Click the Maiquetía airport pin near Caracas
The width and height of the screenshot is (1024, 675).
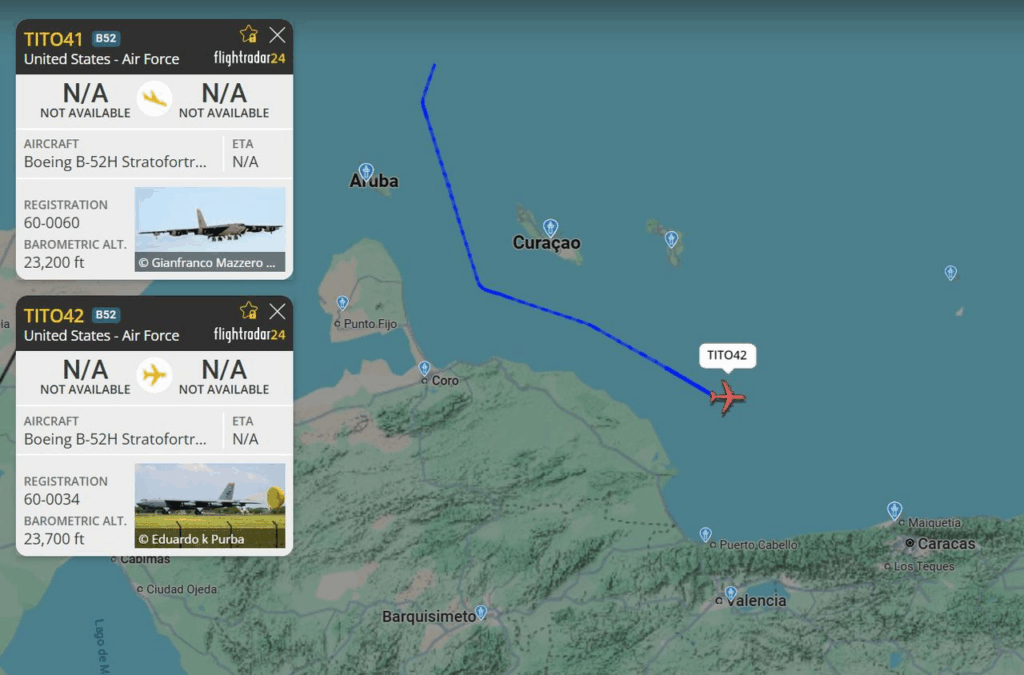click(x=895, y=510)
